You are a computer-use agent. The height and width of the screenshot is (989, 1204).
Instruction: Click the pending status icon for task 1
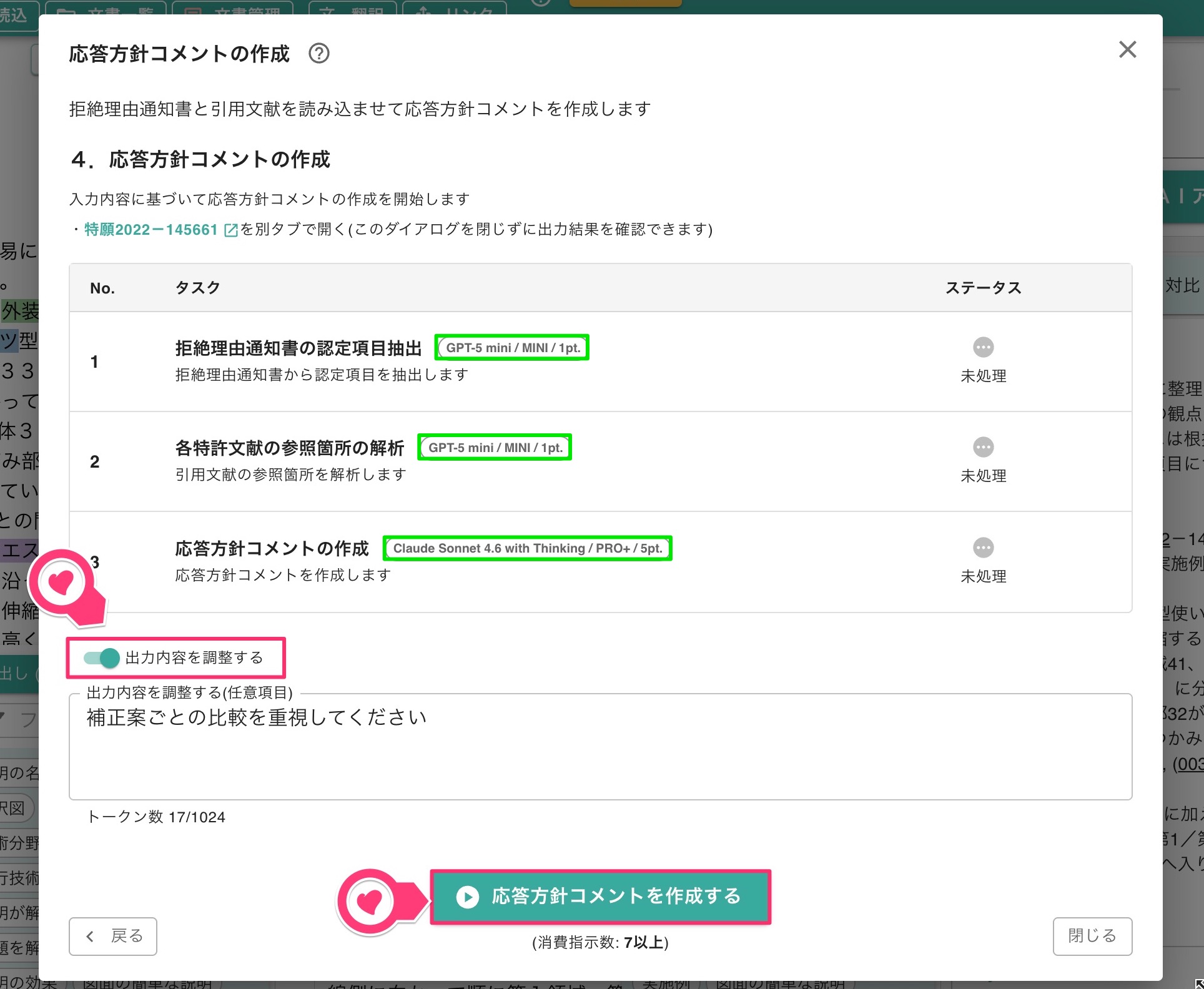(x=983, y=347)
